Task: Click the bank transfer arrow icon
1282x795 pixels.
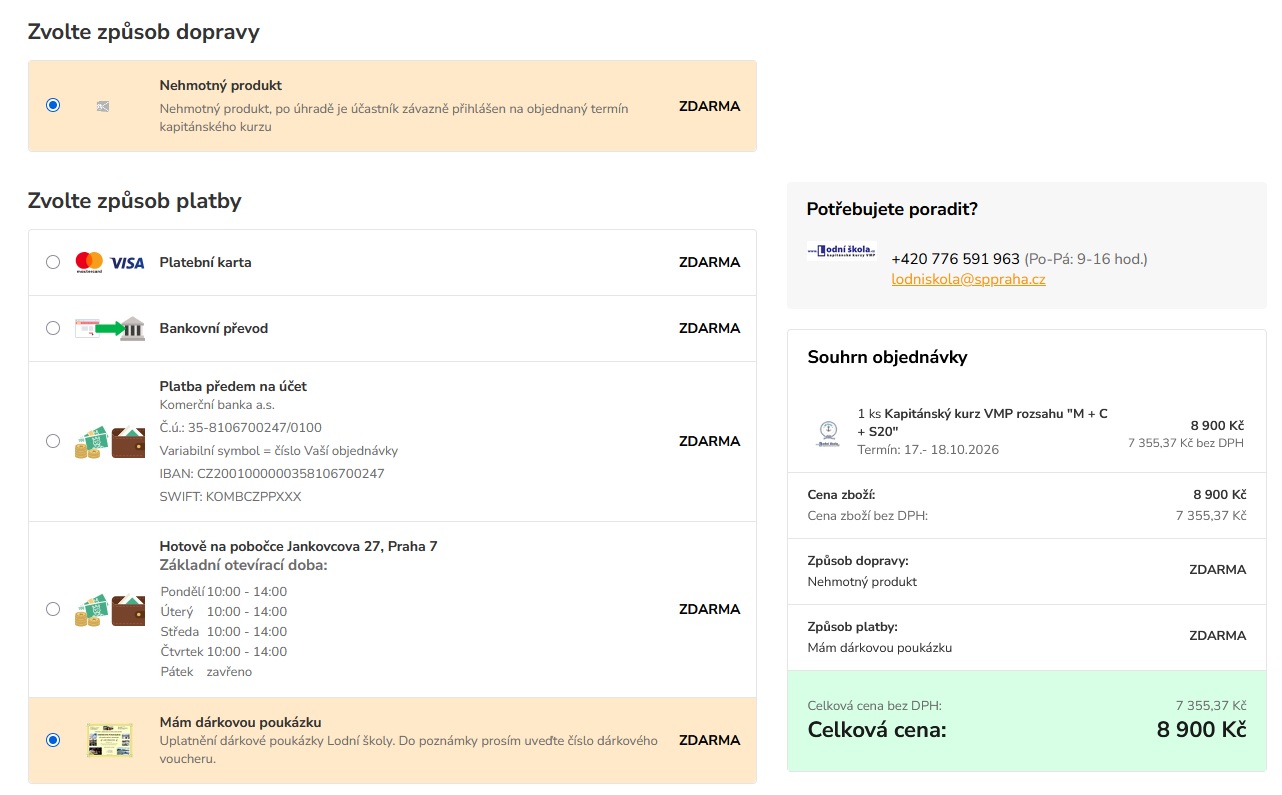Action: pos(110,328)
